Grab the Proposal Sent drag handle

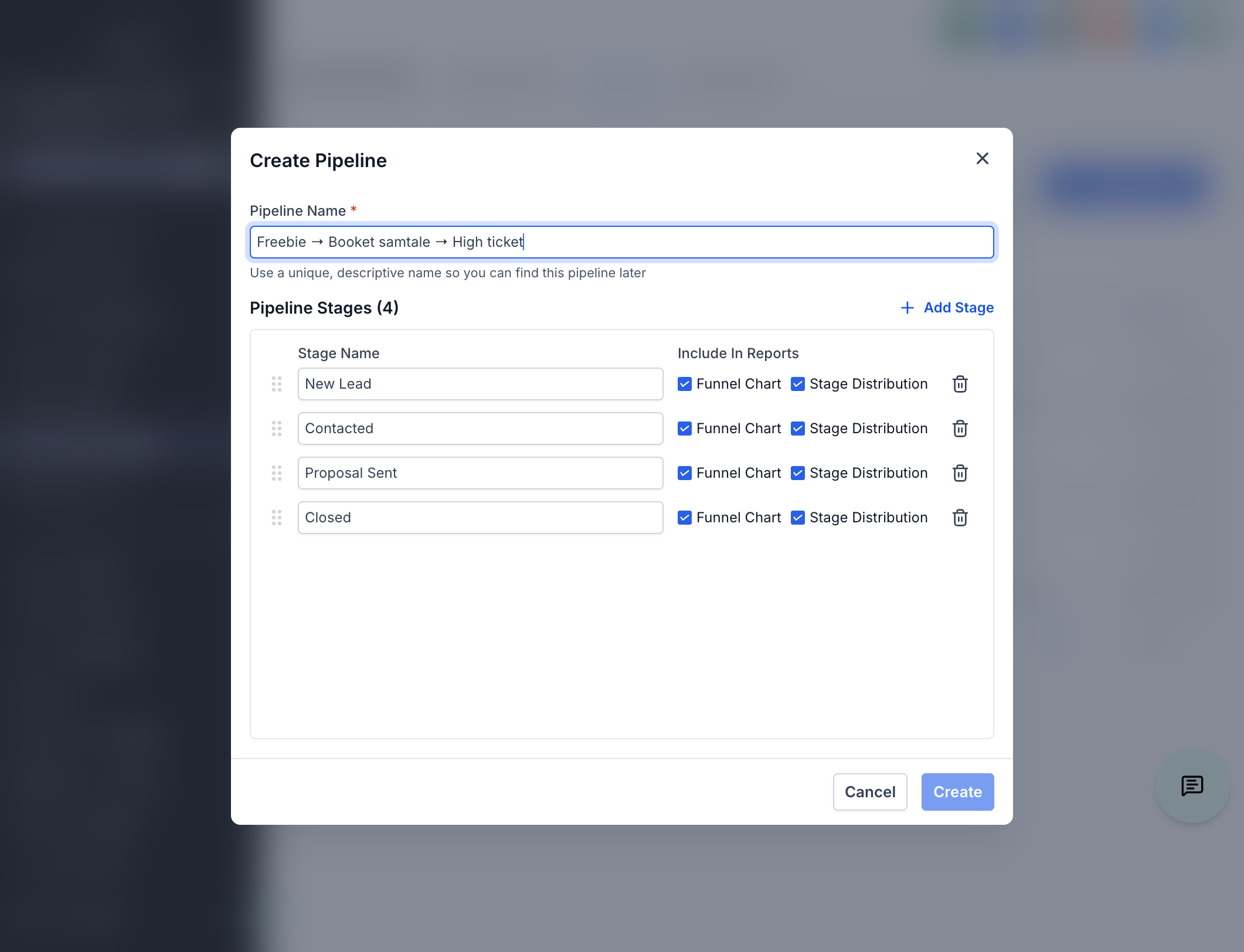[x=277, y=473]
